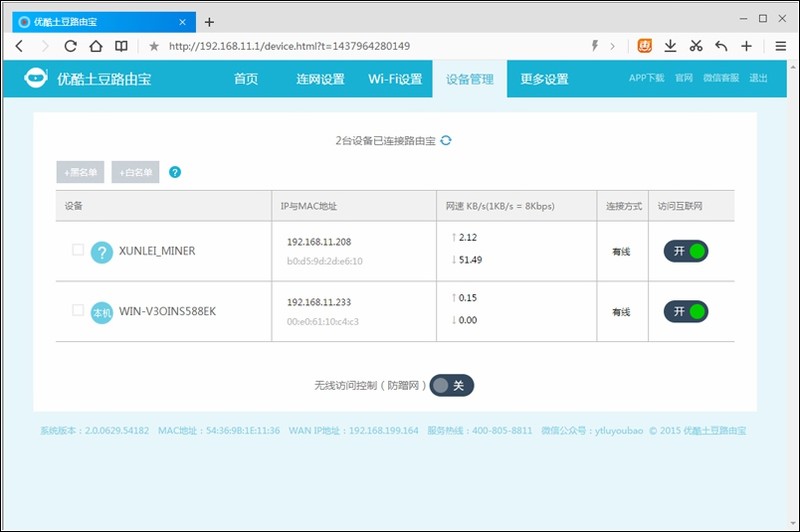This screenshot has width=800, height=532.
Task: Click the 连接方式 column header
Action: (x=623, y=206)
